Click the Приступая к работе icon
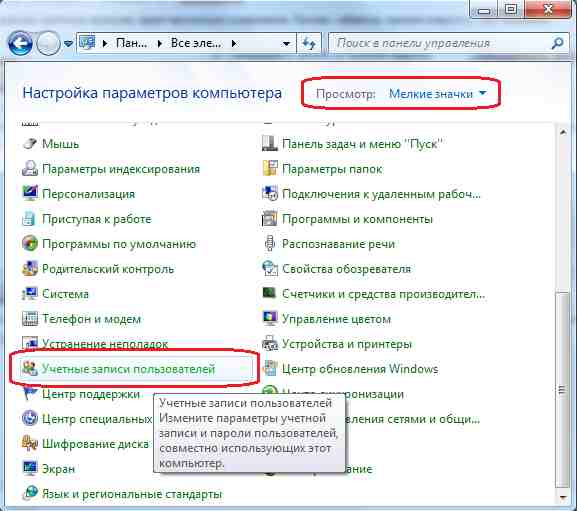The width and height of the screenshot is (577, 511). (x=29, y=219)
